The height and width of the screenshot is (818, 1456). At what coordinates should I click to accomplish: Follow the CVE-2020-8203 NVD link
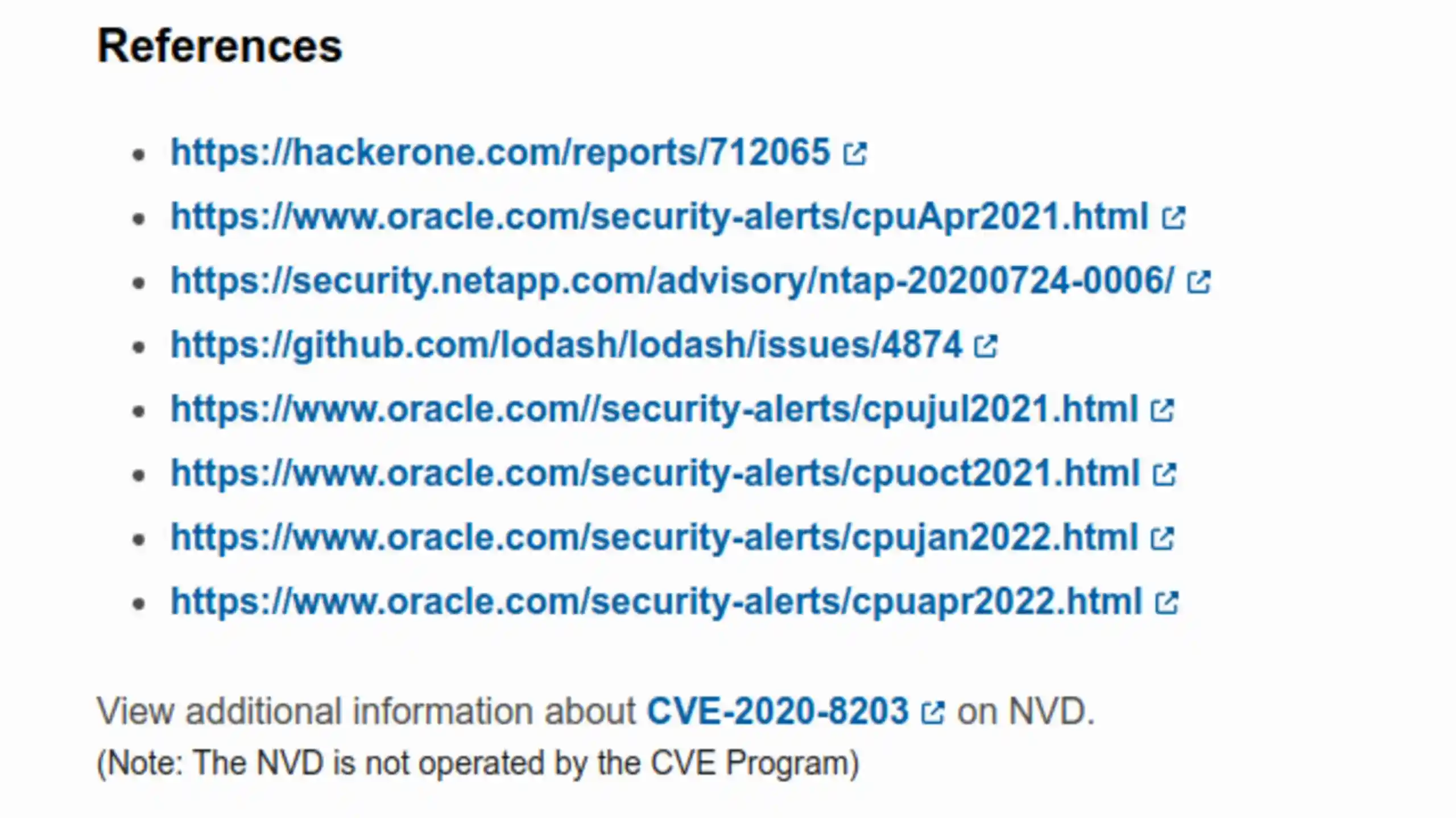[x=777, y=711]
